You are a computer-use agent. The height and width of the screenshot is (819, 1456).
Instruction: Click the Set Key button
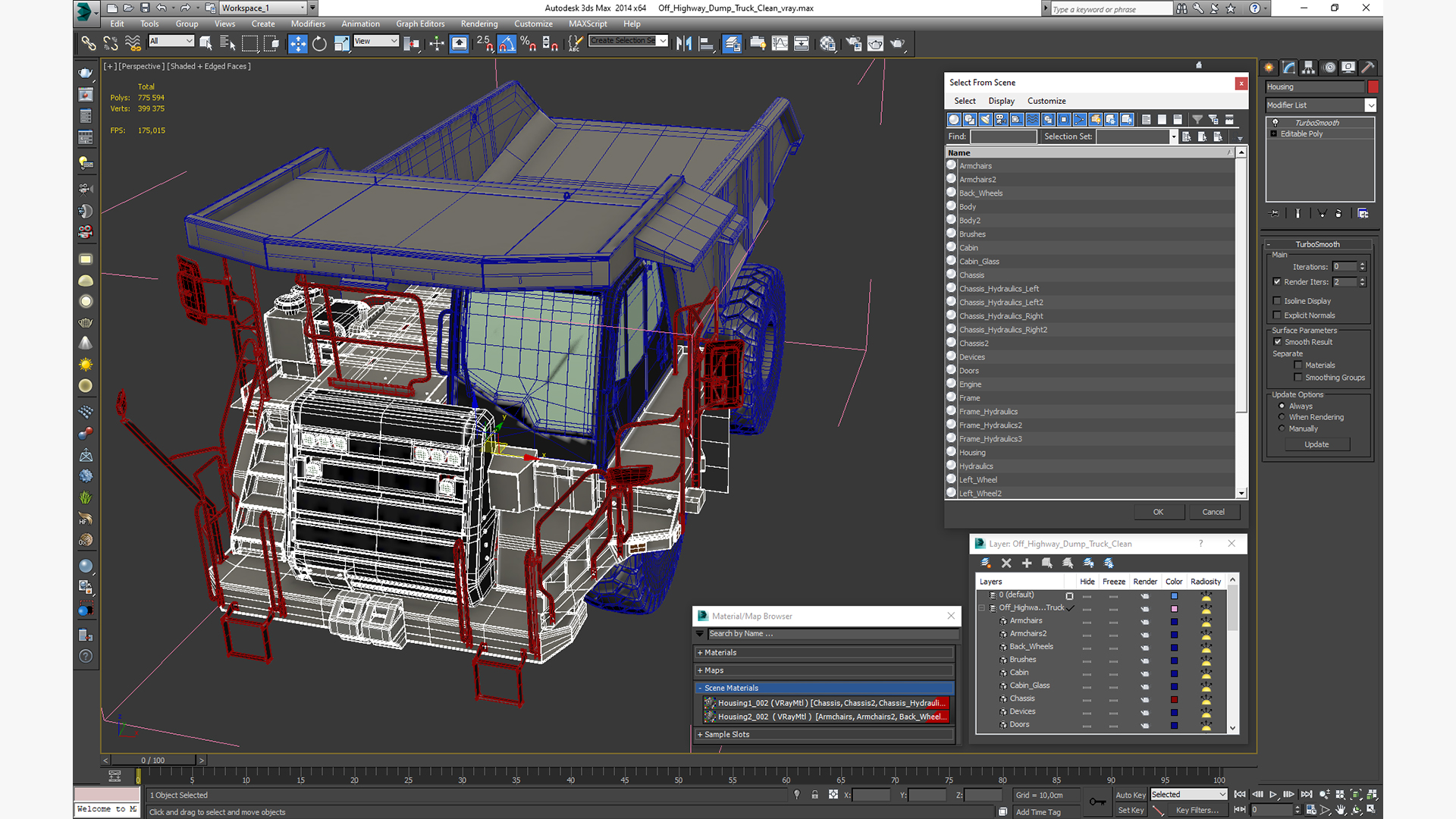1130,811
